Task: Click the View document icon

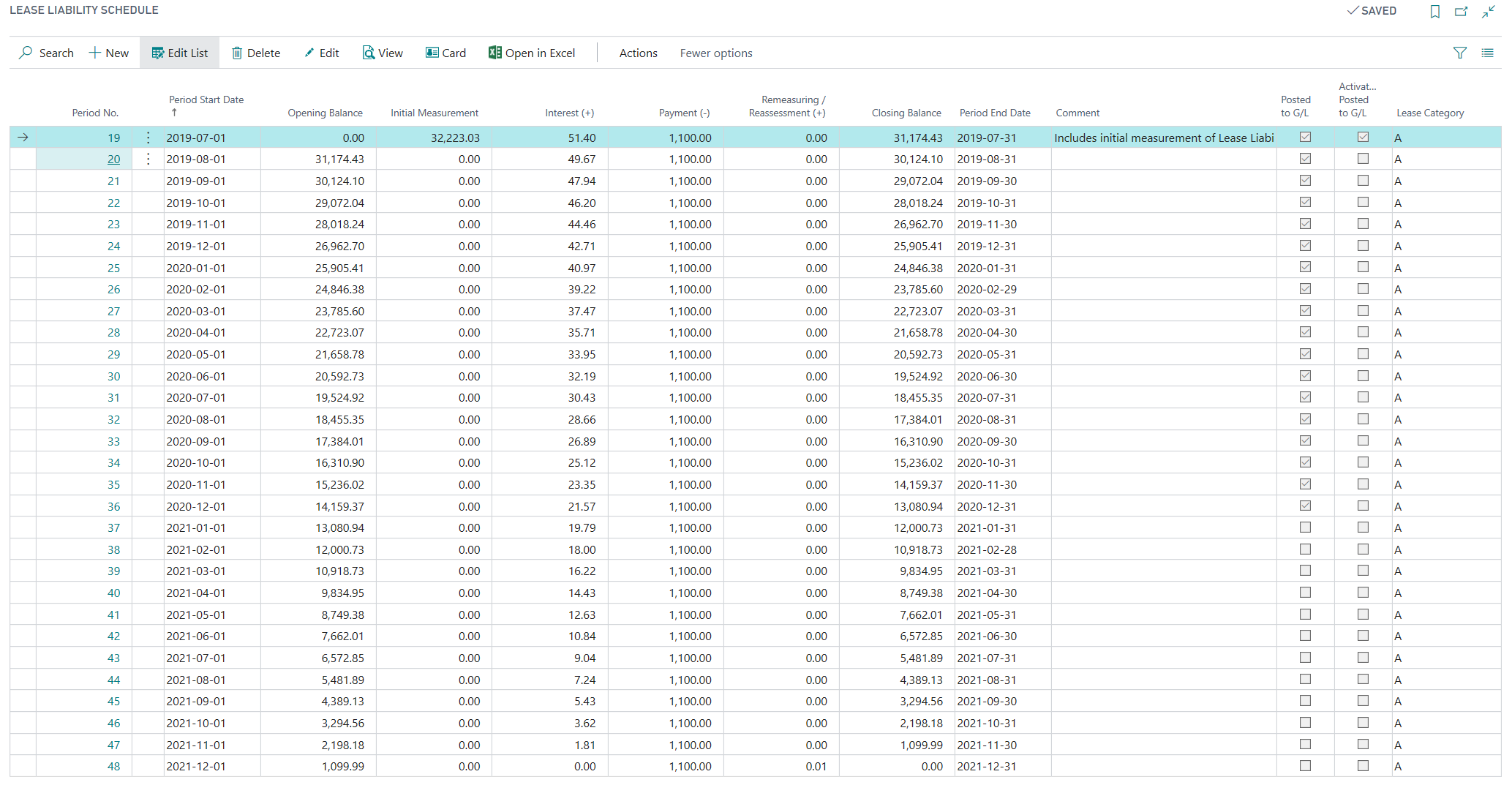Action: click(369, 53)
